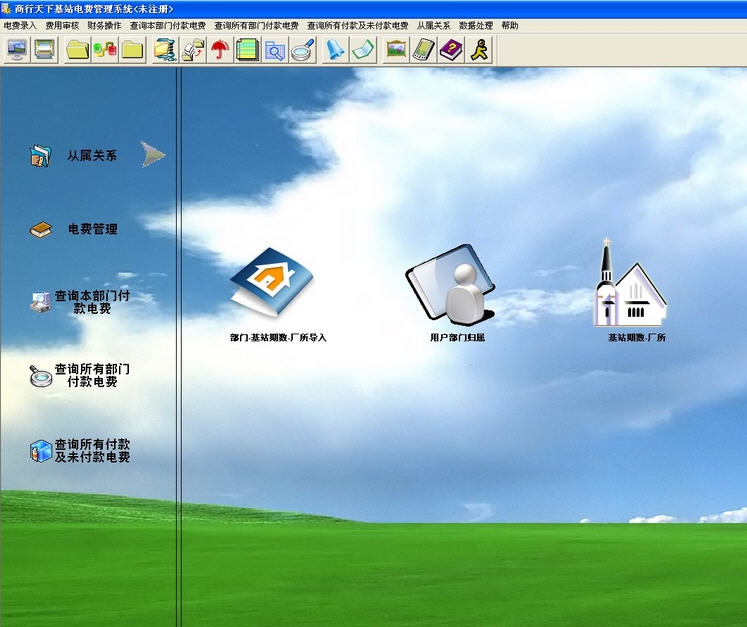Select 查询本部门付款电费 sidebar label

coord(92,302)
